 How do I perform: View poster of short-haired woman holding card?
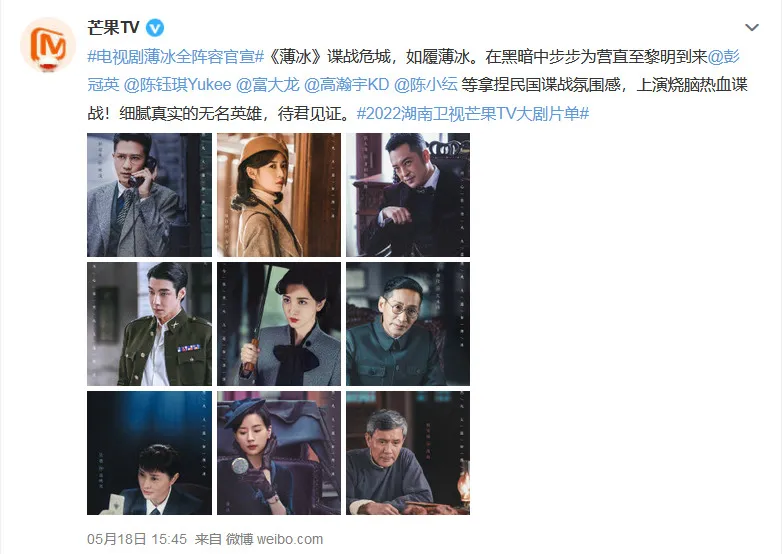pyautogui.click(x=149, y=453)
